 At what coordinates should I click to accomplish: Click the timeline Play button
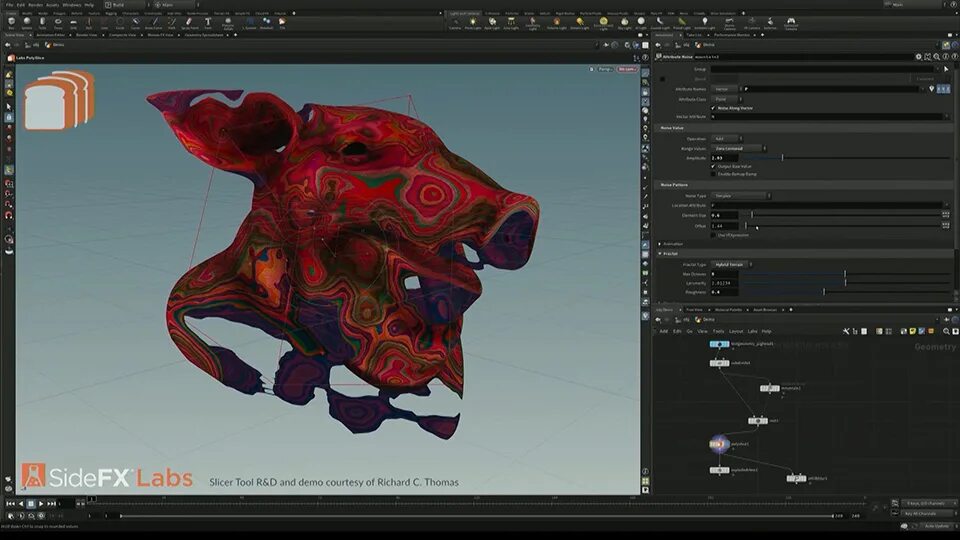pos(41,503)
